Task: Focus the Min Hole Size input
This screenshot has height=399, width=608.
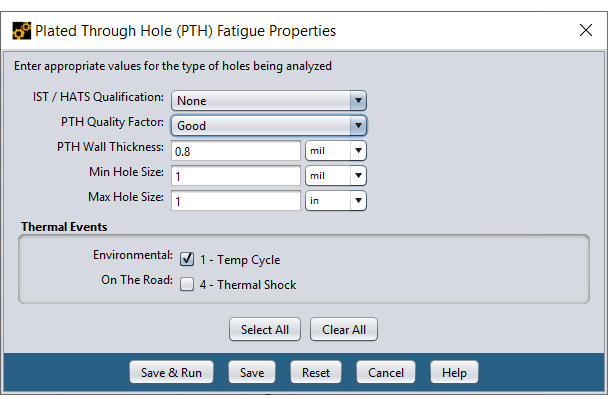Action: 236,176
